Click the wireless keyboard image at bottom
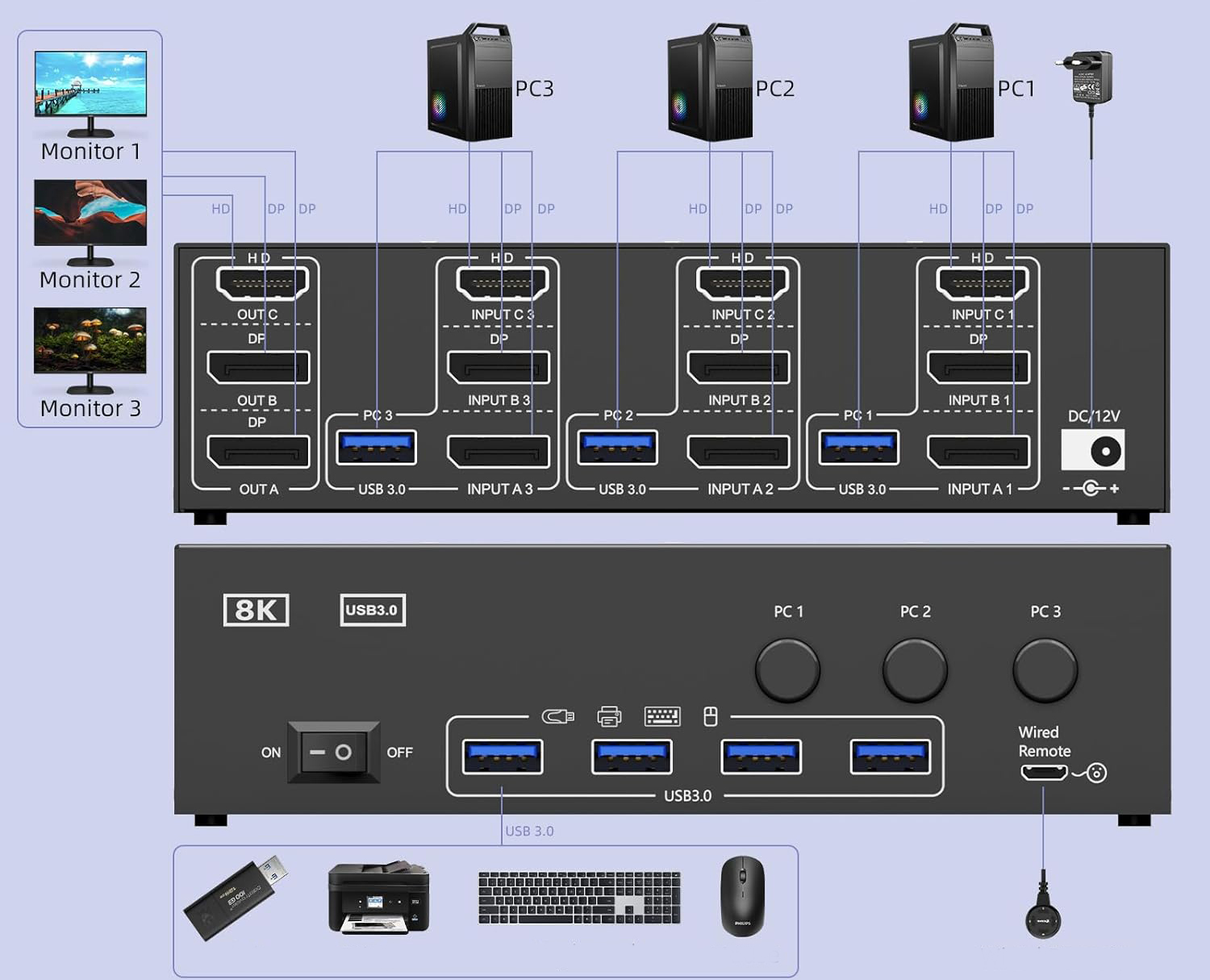 pos(579,898)
